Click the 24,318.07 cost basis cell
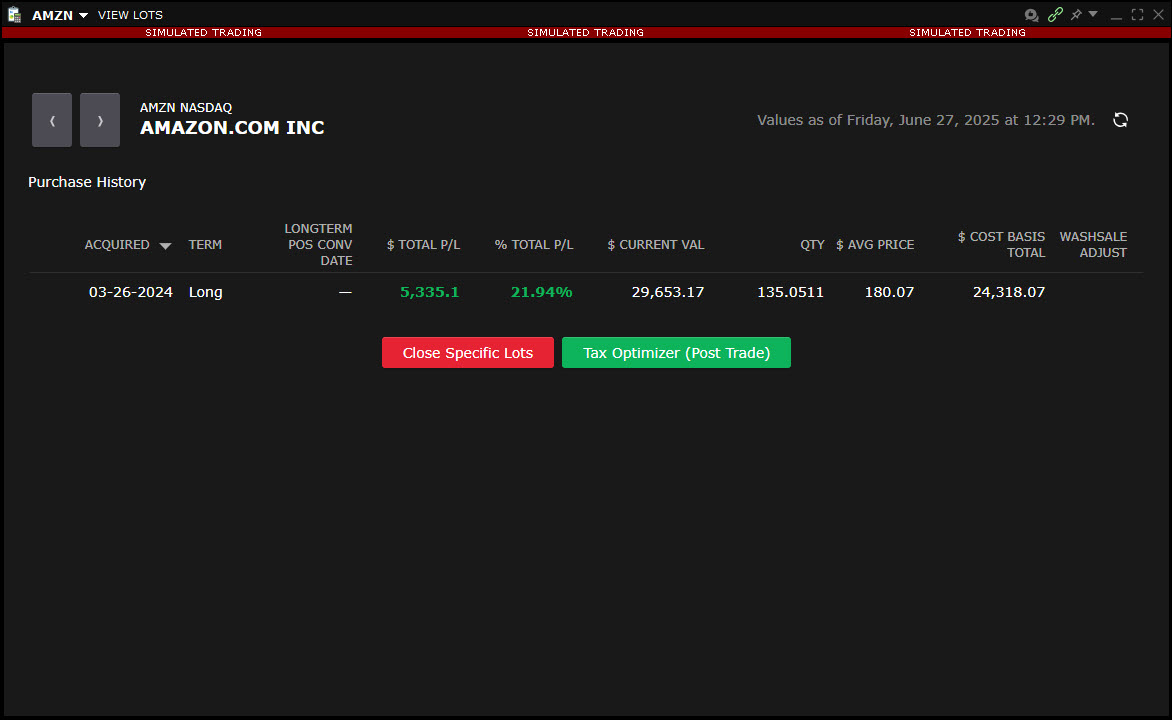The width and height of the screenshot is (1172, 720). pos(1009,292)
